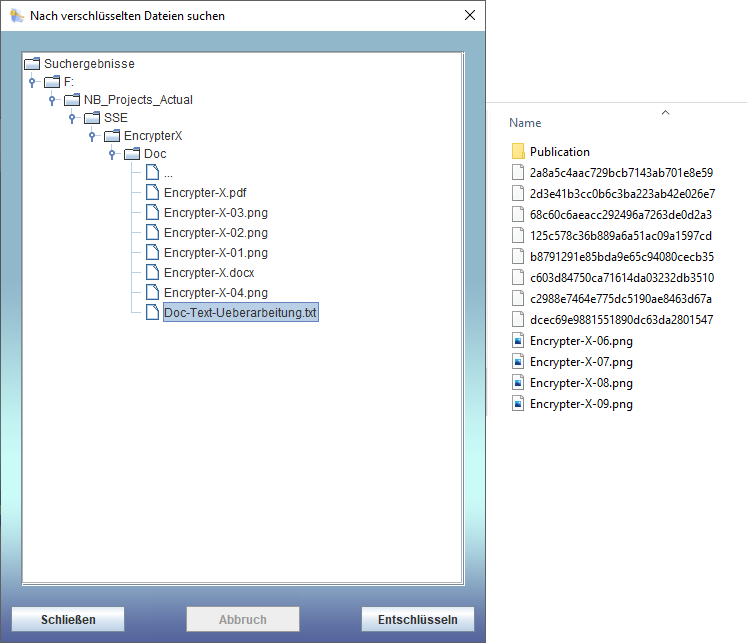Click the Encrypter-X-06.png image file icon
Image resolution: width=747 pixels, height=643 pixels.
[x=518, y=341]
